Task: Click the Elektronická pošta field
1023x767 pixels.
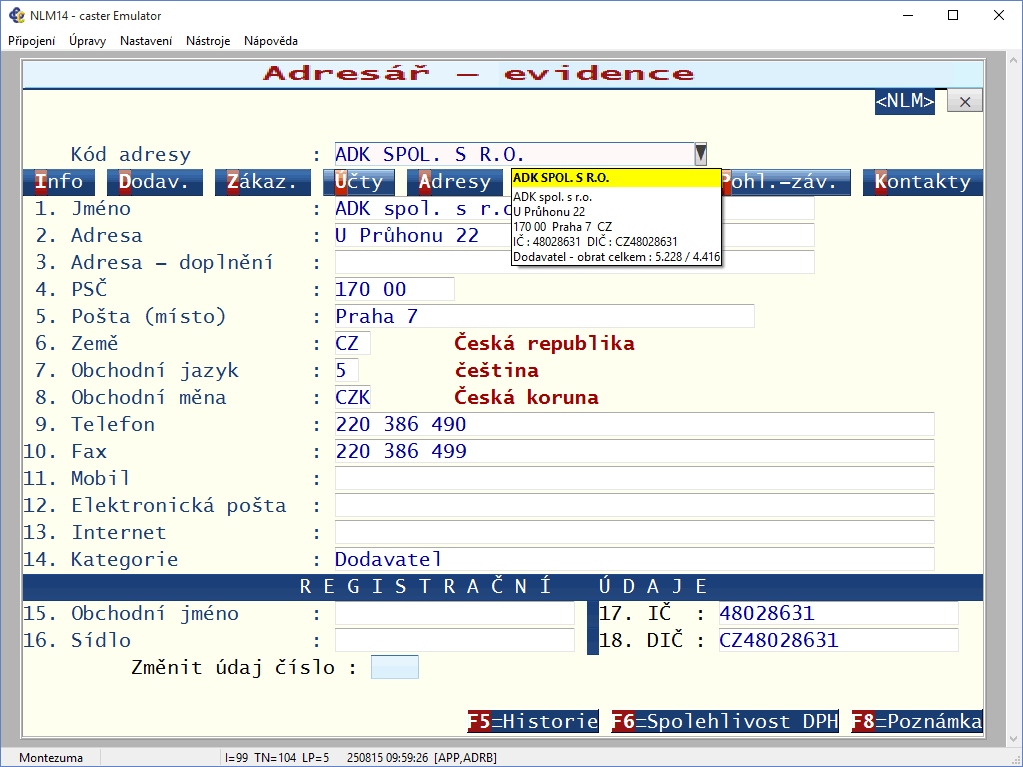Action: [x=634, y=505]
